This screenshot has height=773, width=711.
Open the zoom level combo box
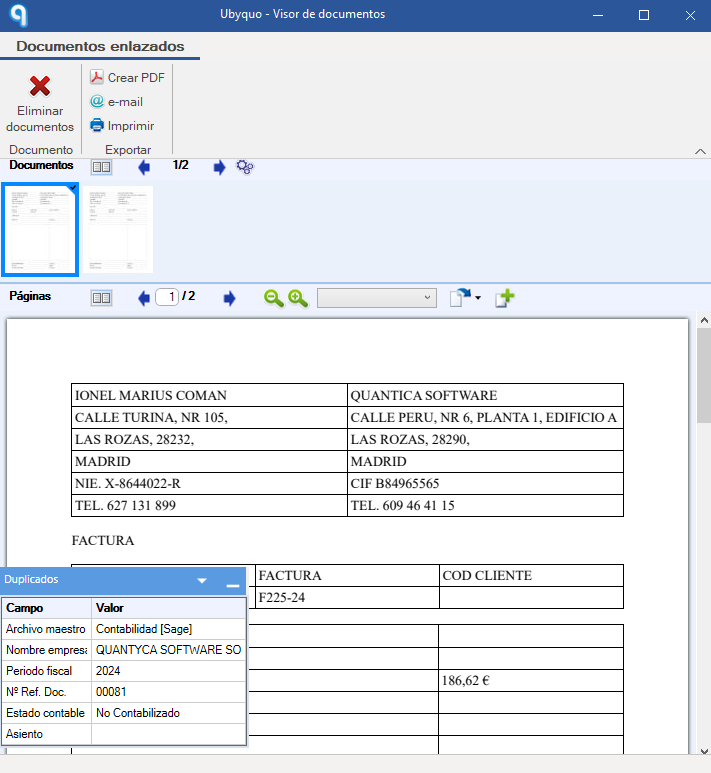click(x=377, y=298)
